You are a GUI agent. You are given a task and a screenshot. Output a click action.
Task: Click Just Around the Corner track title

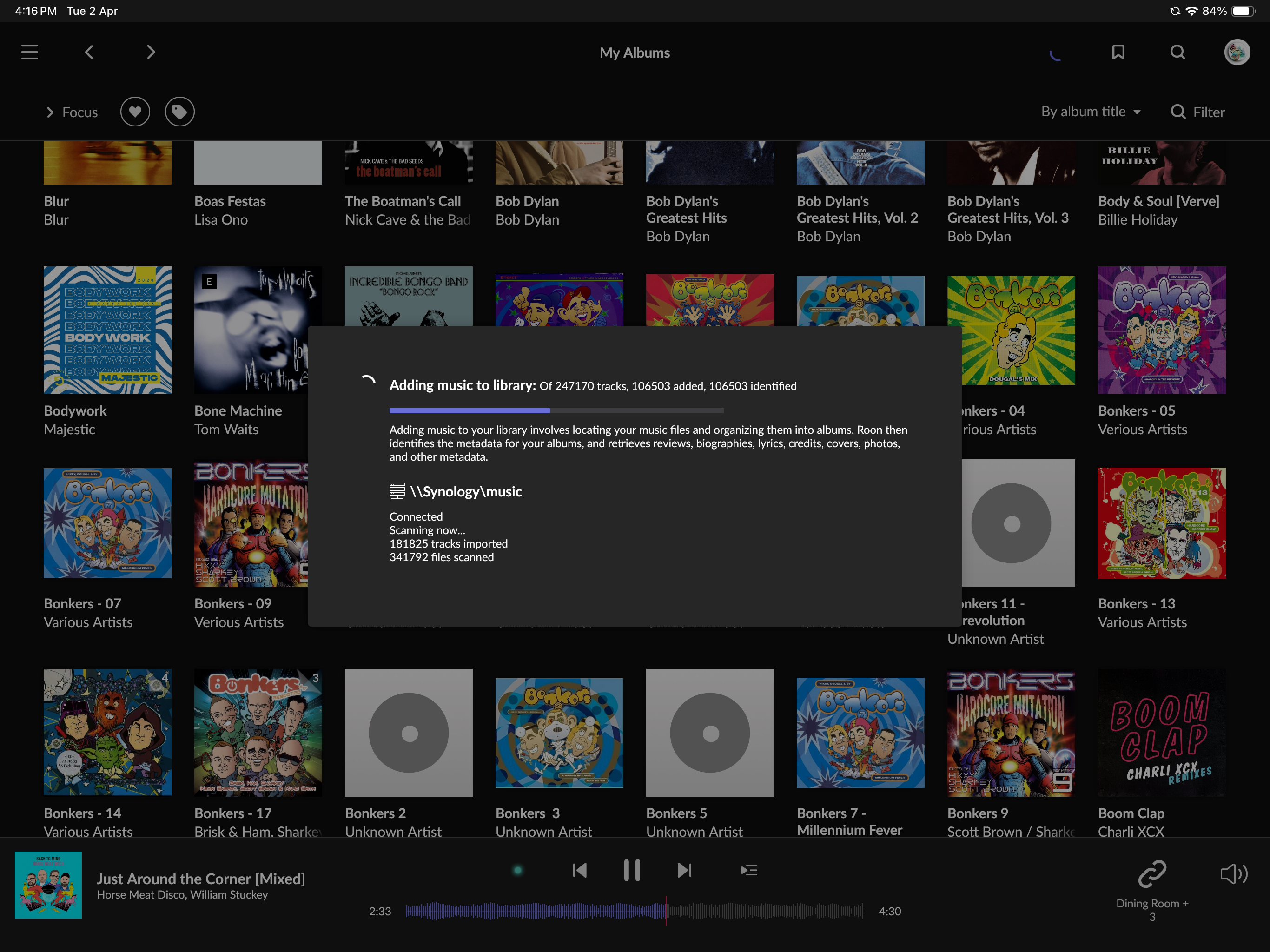click(200, 879)
